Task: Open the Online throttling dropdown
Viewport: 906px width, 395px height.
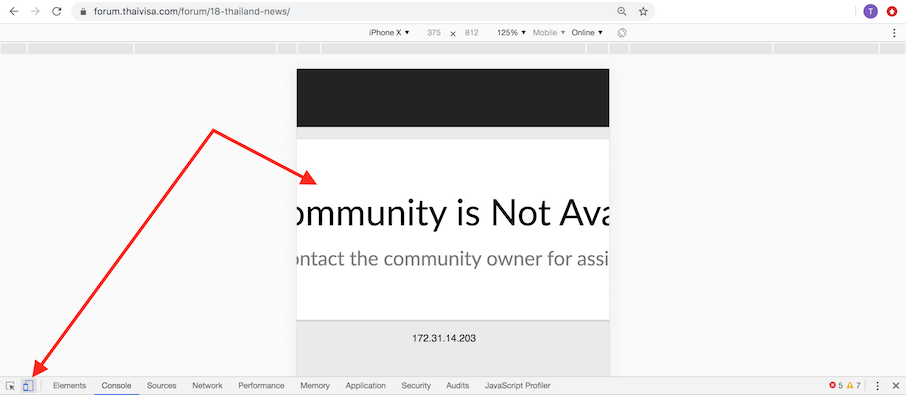Action: [x=587, y=33]
